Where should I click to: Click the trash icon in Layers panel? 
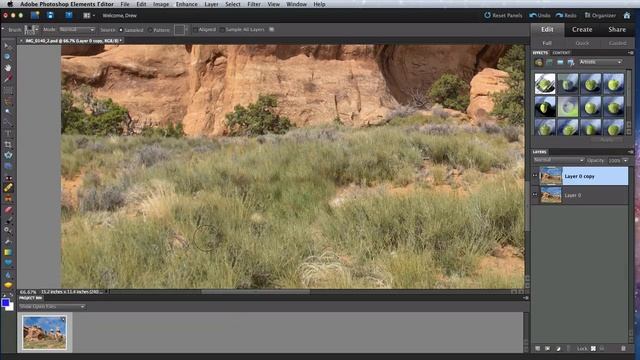tap(623, 349)
